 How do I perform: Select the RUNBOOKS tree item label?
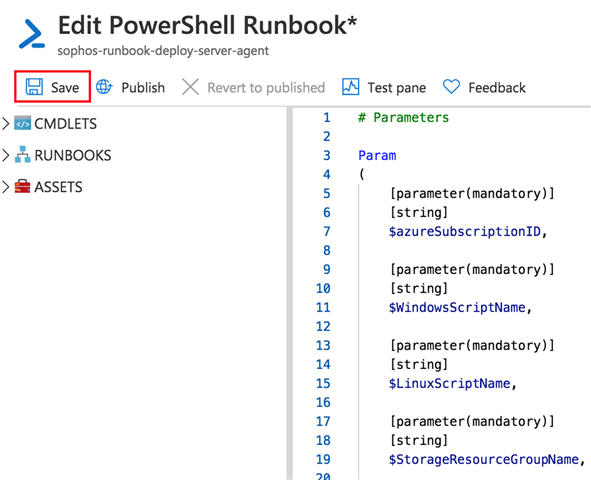tap(73, 155)
